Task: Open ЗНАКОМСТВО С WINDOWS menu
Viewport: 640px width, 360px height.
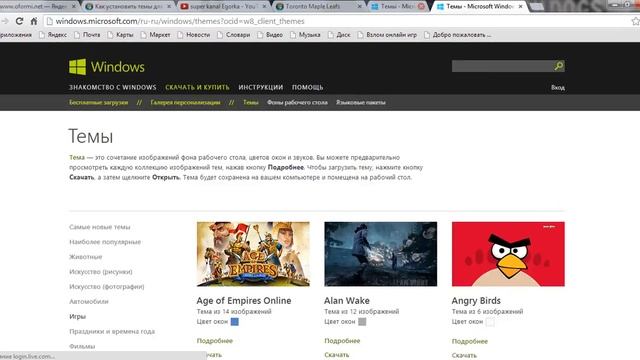Action: coord(113,87)
